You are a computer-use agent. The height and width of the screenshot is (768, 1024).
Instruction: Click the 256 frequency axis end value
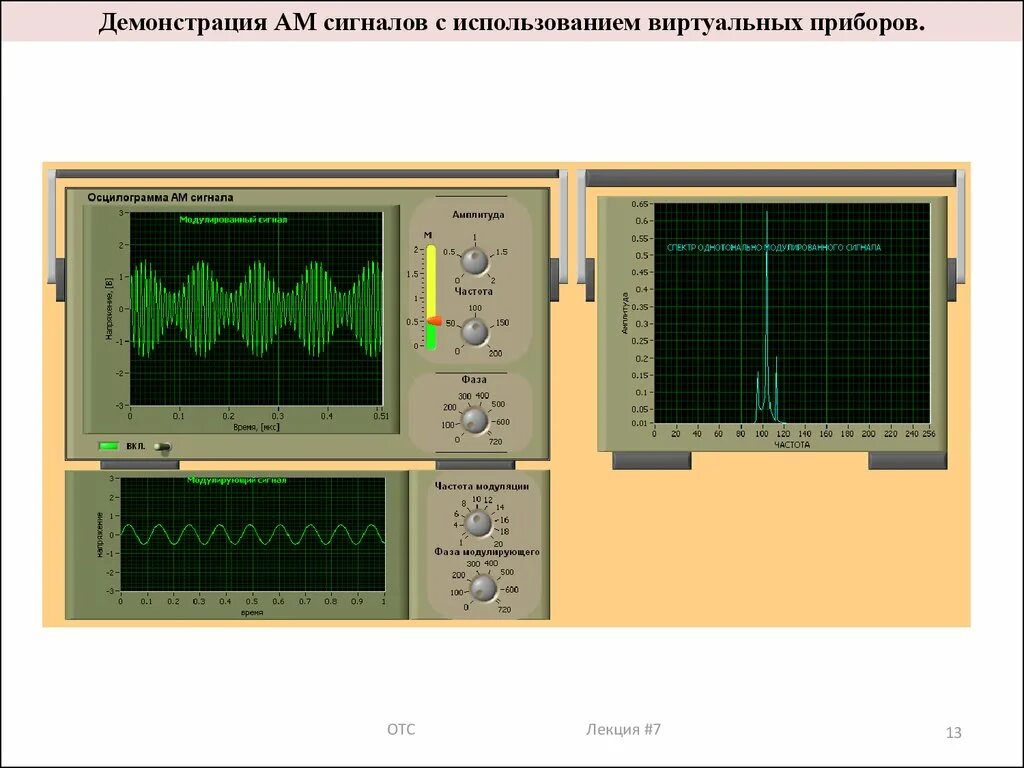tap(929, 434)
